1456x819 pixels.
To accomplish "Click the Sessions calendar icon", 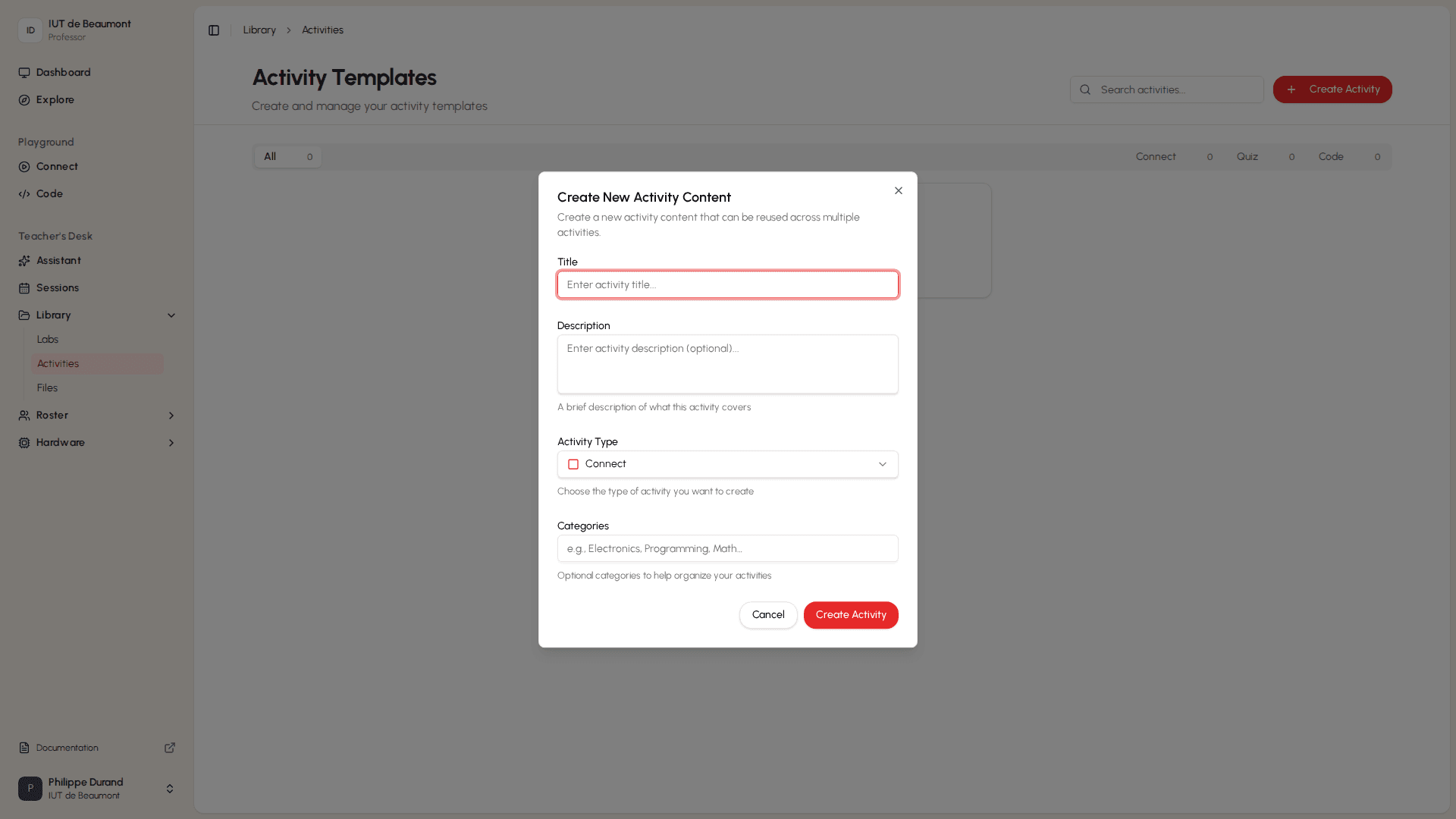I will coord(24,288).
